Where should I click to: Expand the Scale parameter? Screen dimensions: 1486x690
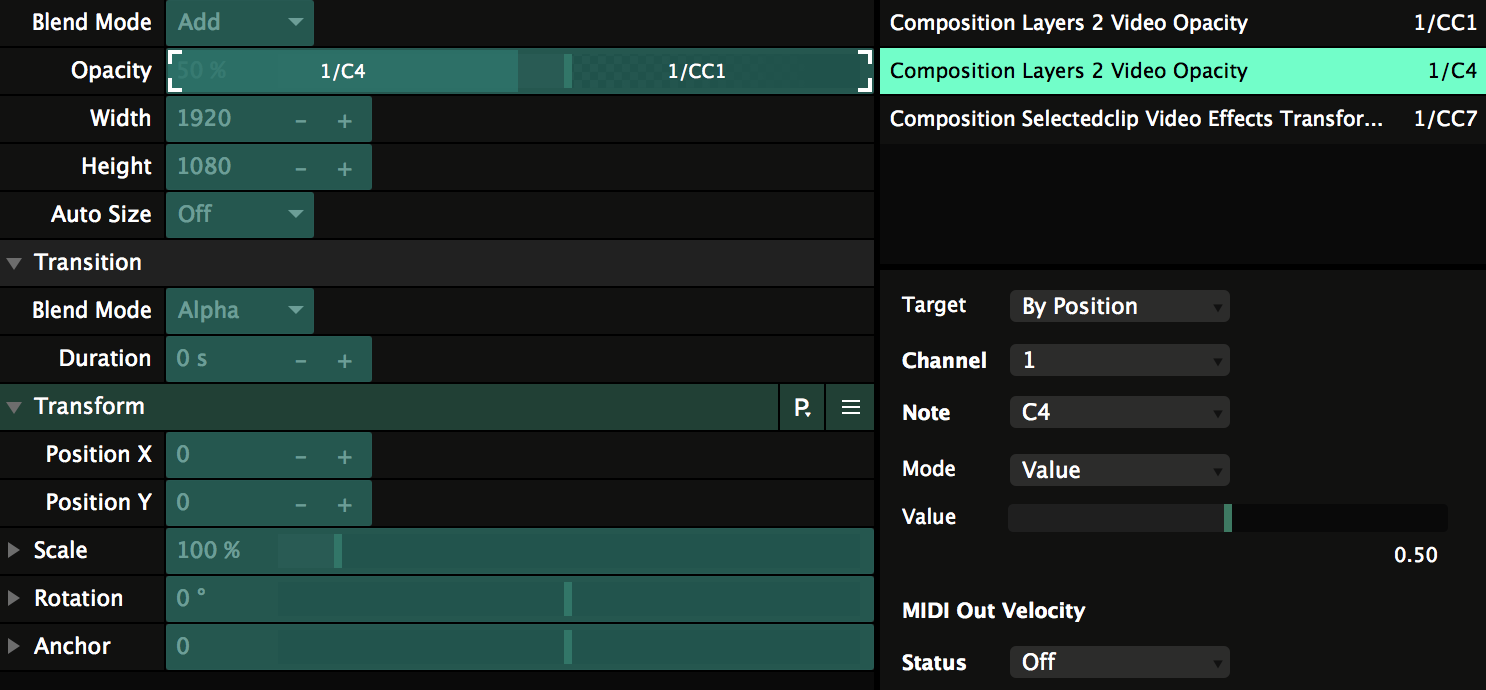[14, 550]
